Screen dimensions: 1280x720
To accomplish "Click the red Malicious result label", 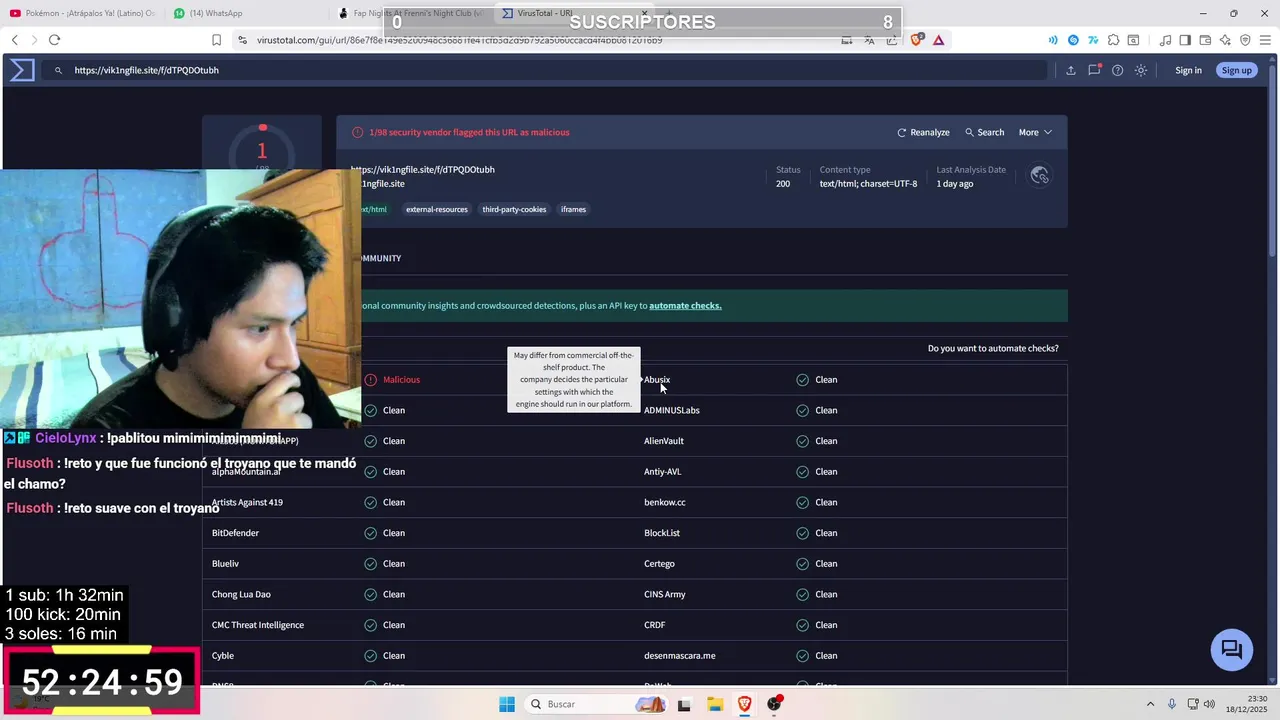I will 401,380.
